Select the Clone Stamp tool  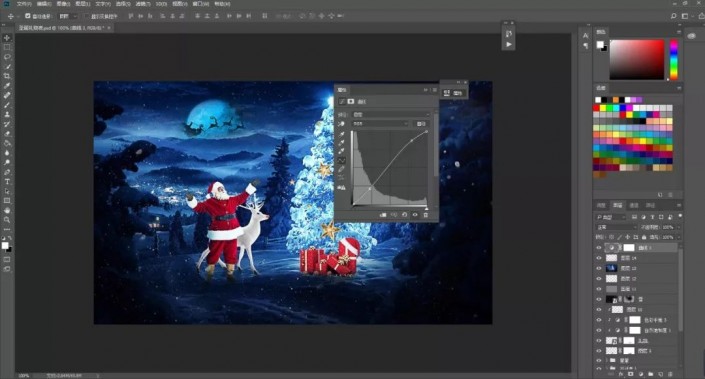point(7,114)
